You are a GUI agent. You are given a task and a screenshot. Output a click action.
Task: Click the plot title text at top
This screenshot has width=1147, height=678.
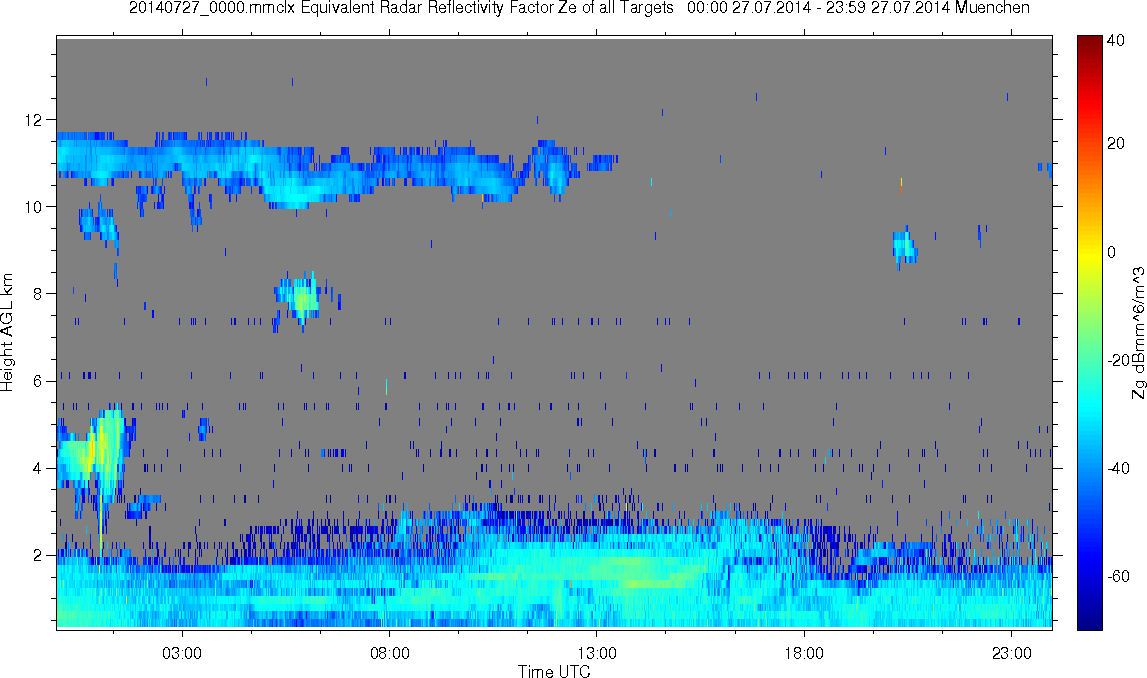coord(579,8)
